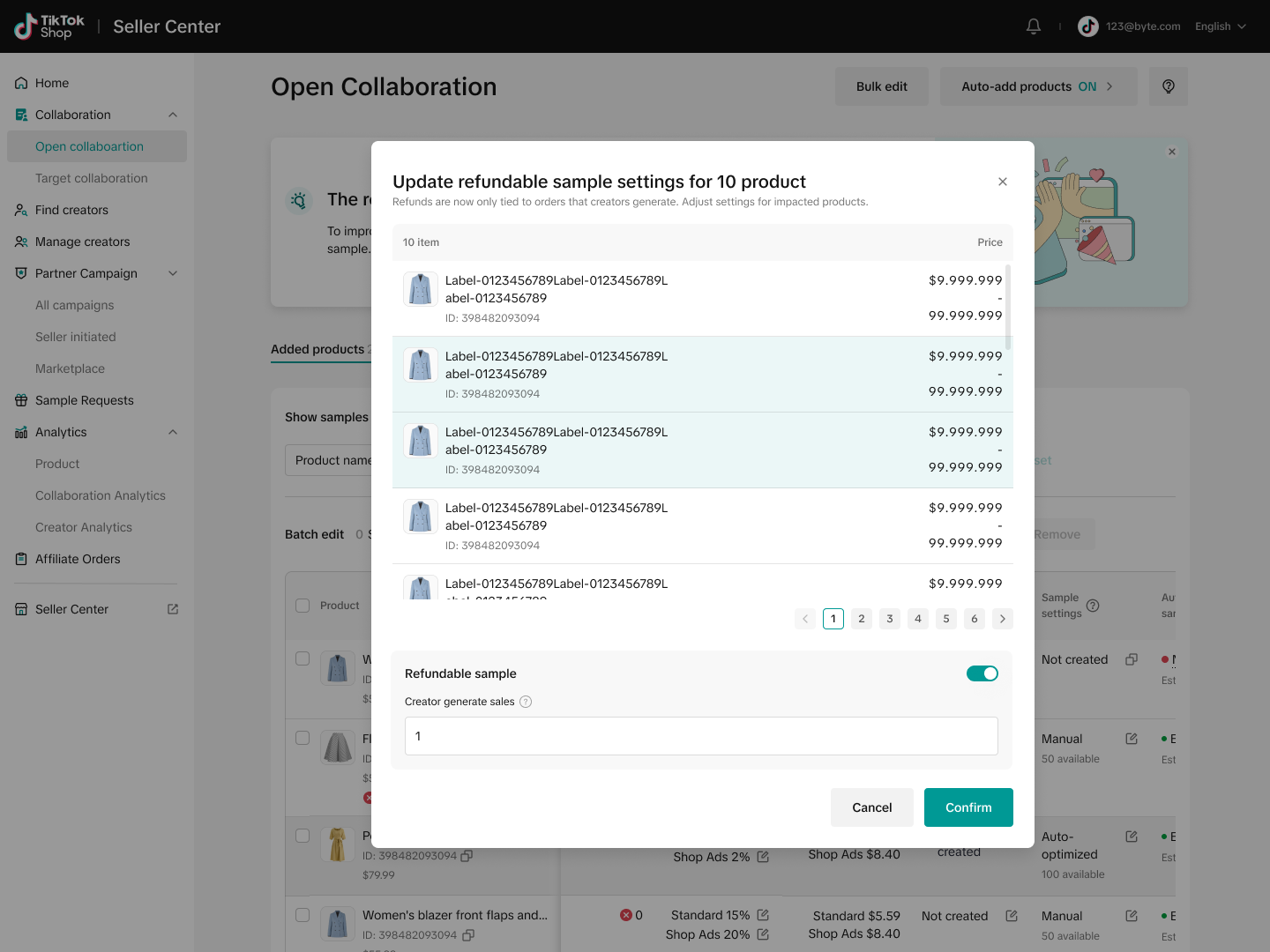Screen dimensions: 1270x952
Task: Click the notification bell icon
Action: coord(1034,26)
